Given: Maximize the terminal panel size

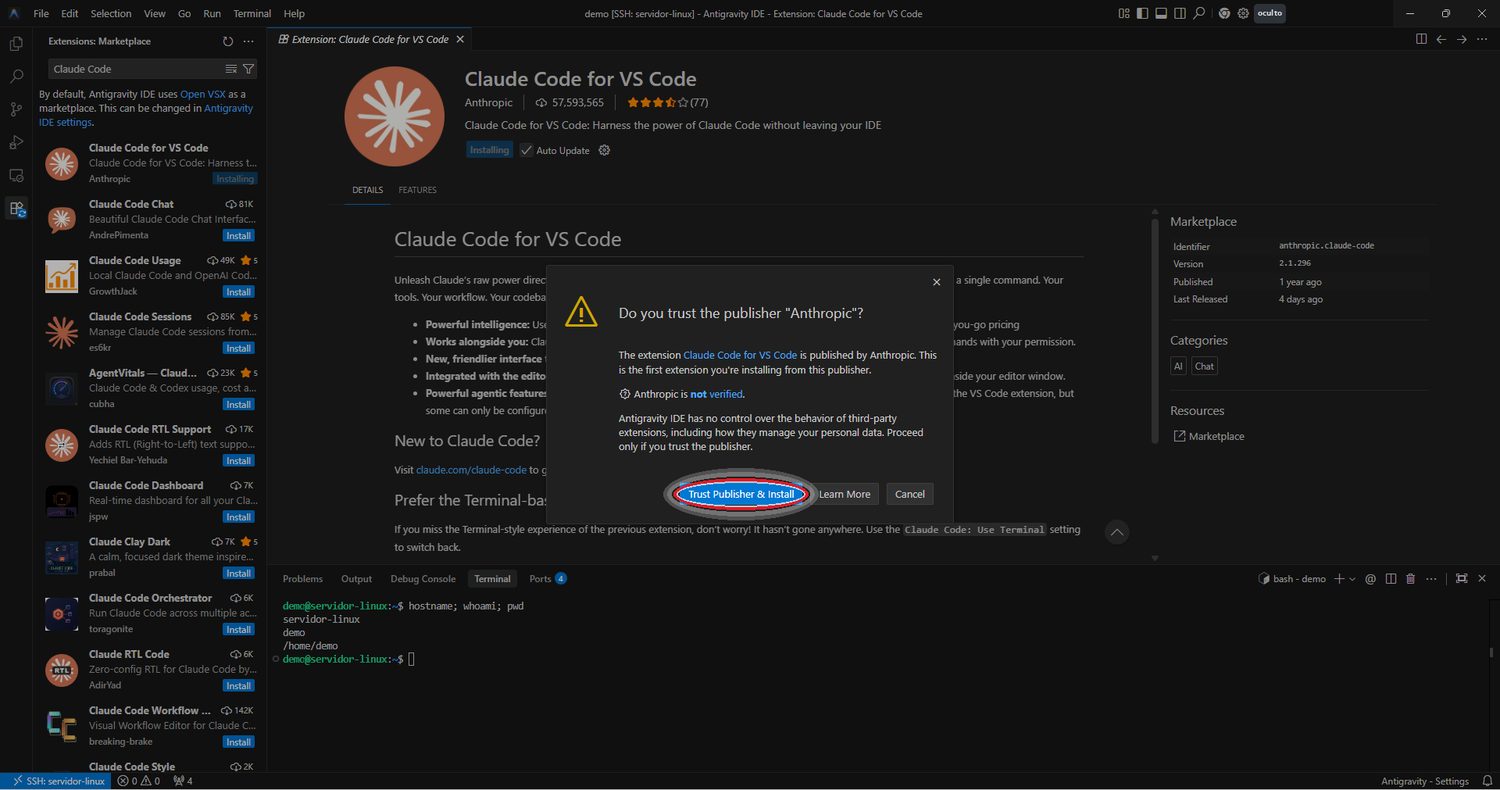Looking at the screenshot, I should point(1461,579).
